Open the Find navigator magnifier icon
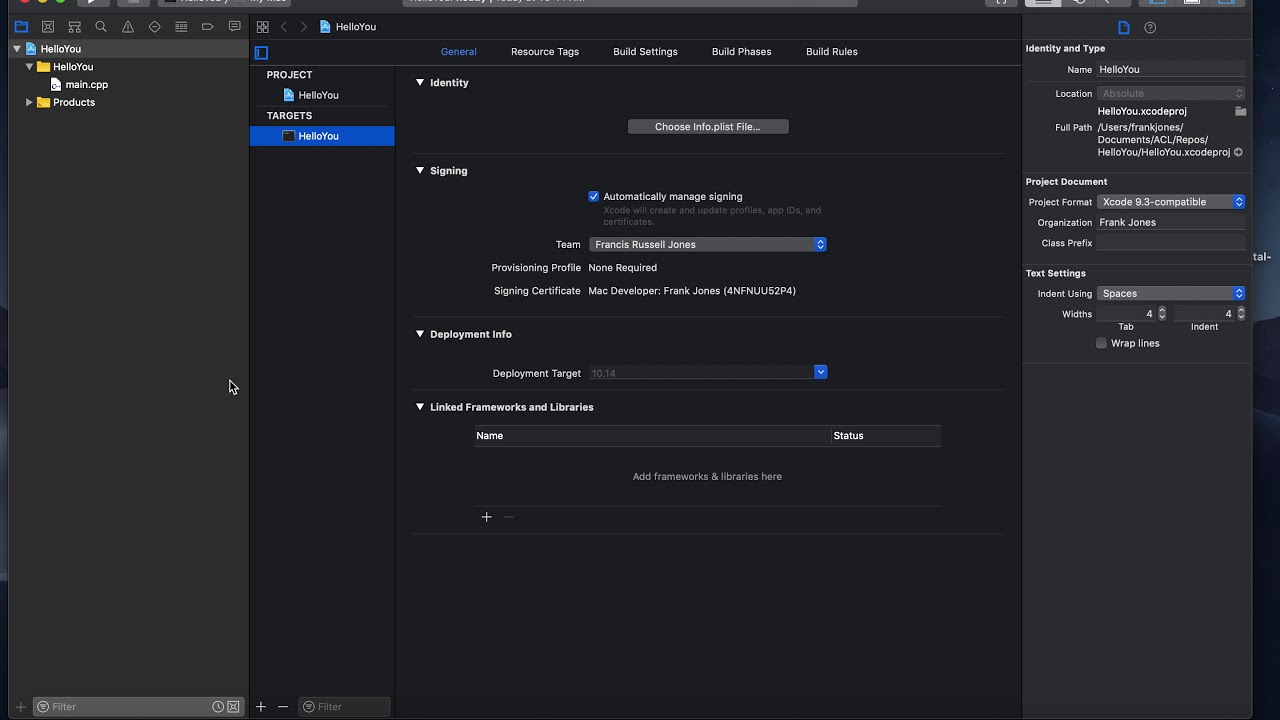 101,27
